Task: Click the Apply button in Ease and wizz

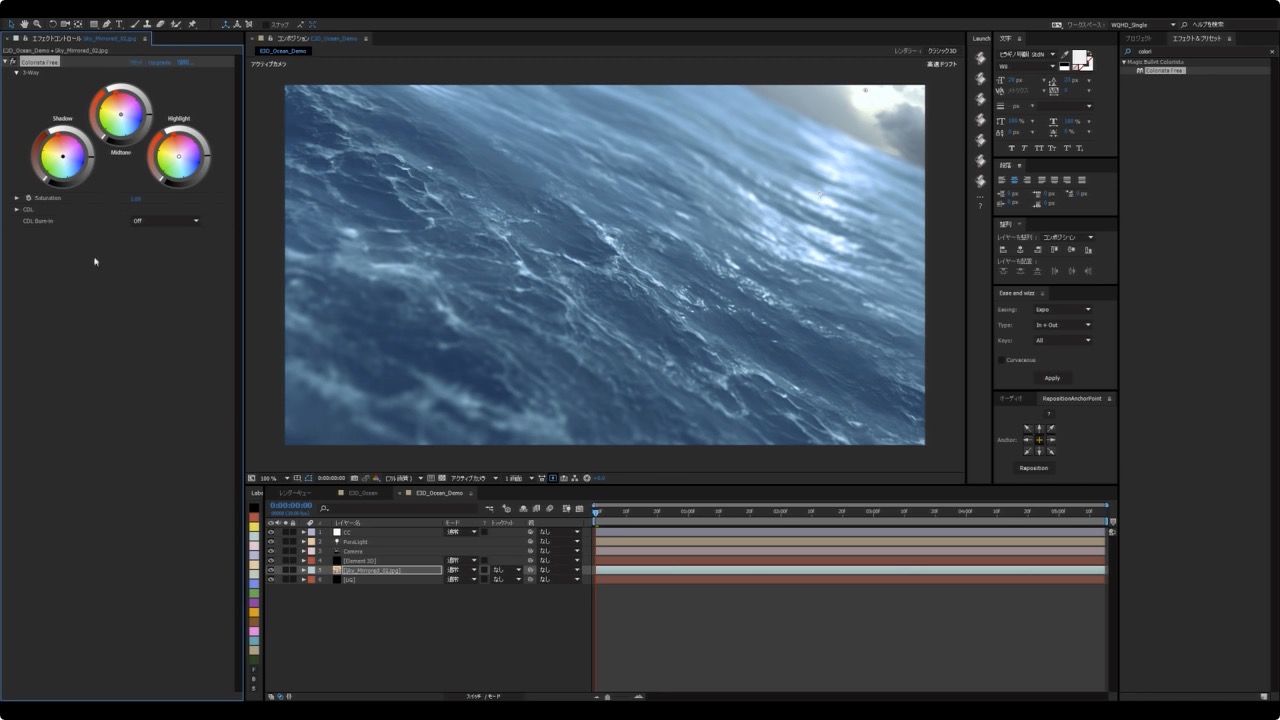Action: [1052, 378]
